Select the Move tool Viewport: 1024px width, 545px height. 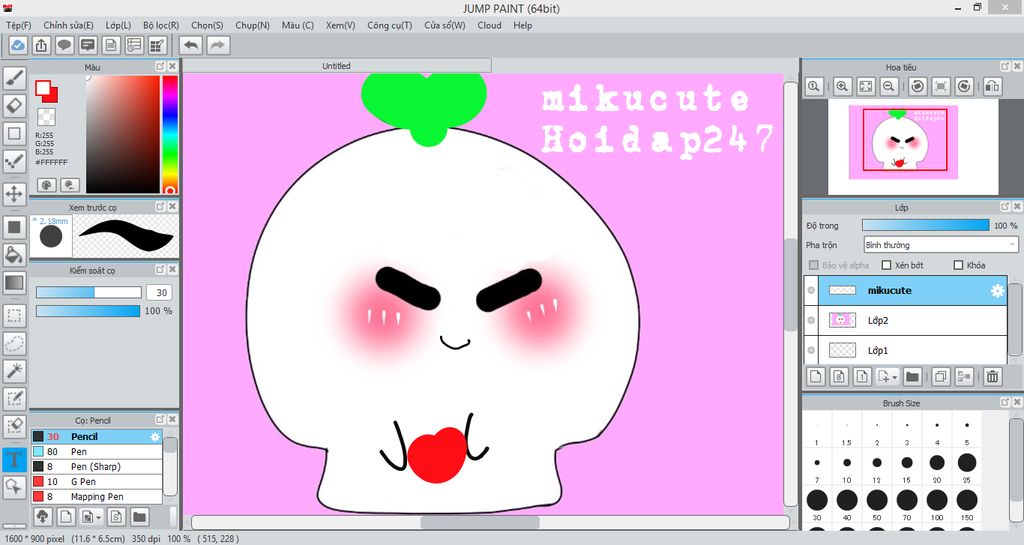(x=14, y=193)
